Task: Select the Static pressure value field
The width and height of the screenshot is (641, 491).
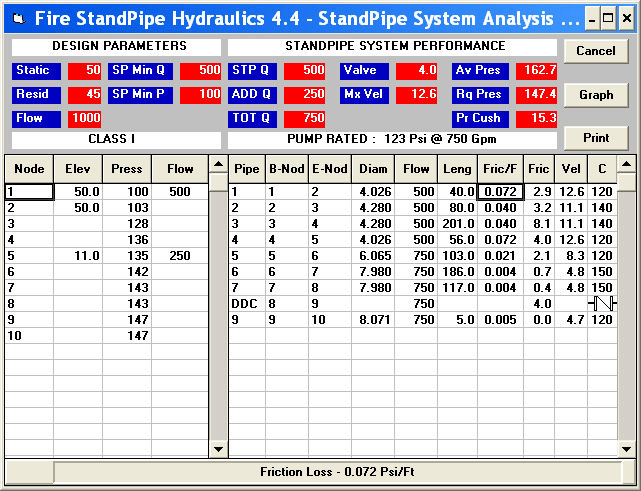Action: [84, 70]
